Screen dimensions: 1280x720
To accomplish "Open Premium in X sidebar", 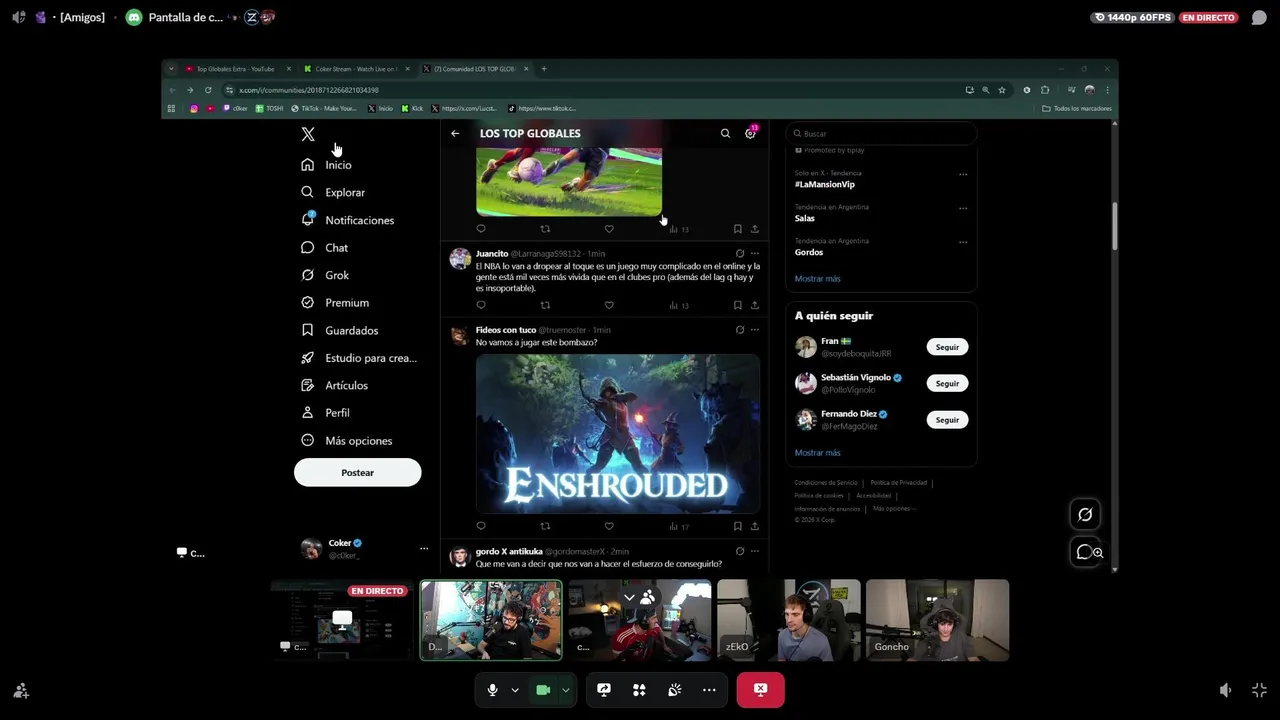I will [x=334, y=303].
